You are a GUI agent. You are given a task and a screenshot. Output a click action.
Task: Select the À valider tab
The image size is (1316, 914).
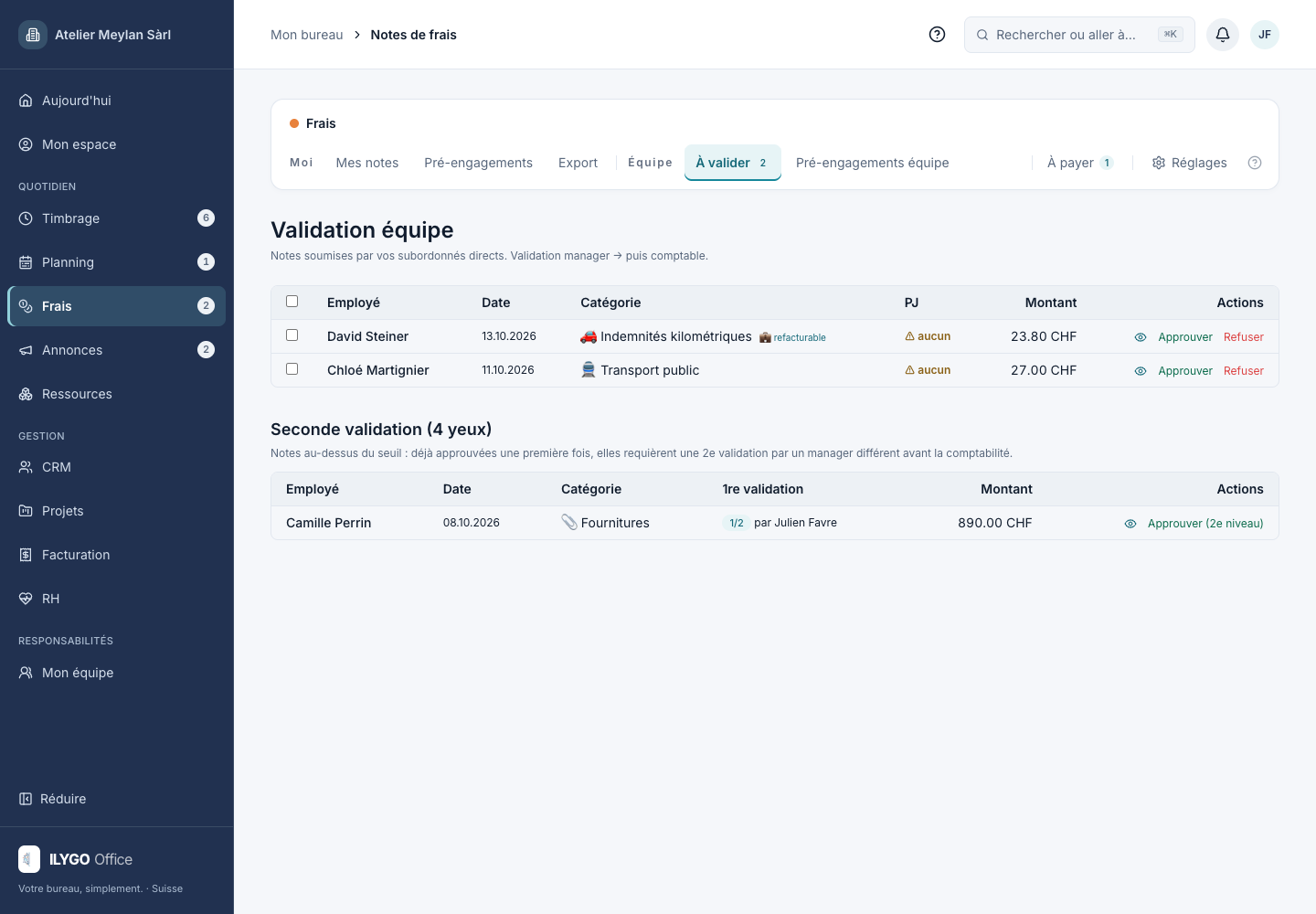click(733, 163)
